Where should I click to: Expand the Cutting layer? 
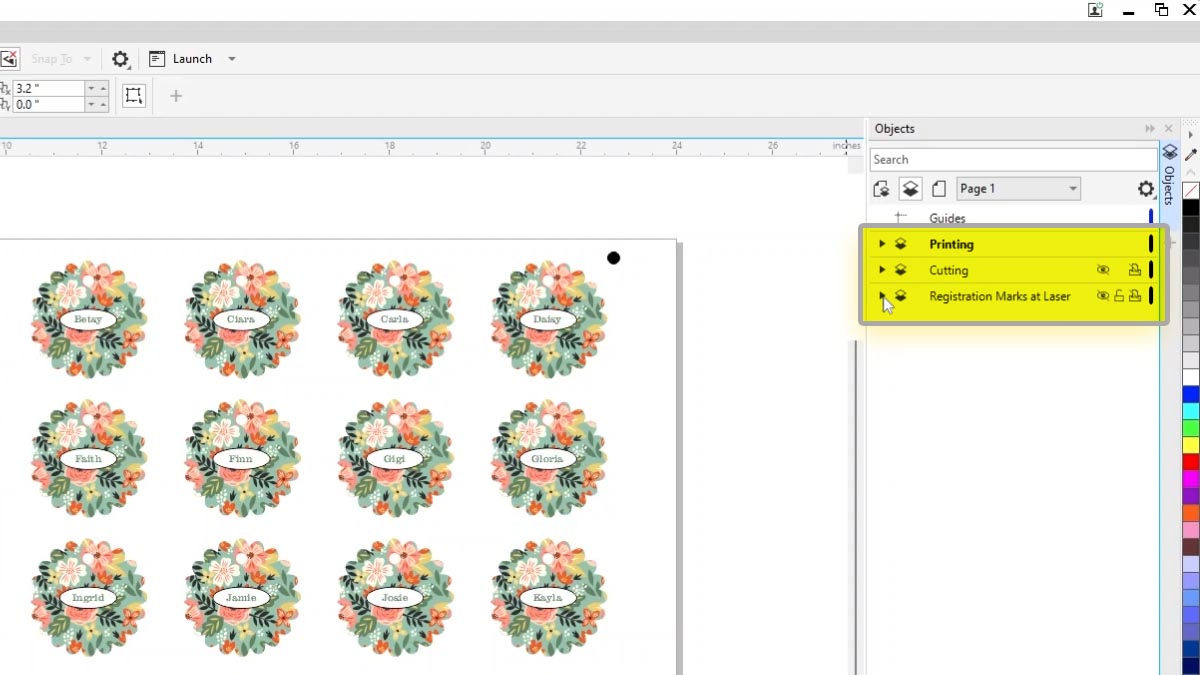[881, 270]
